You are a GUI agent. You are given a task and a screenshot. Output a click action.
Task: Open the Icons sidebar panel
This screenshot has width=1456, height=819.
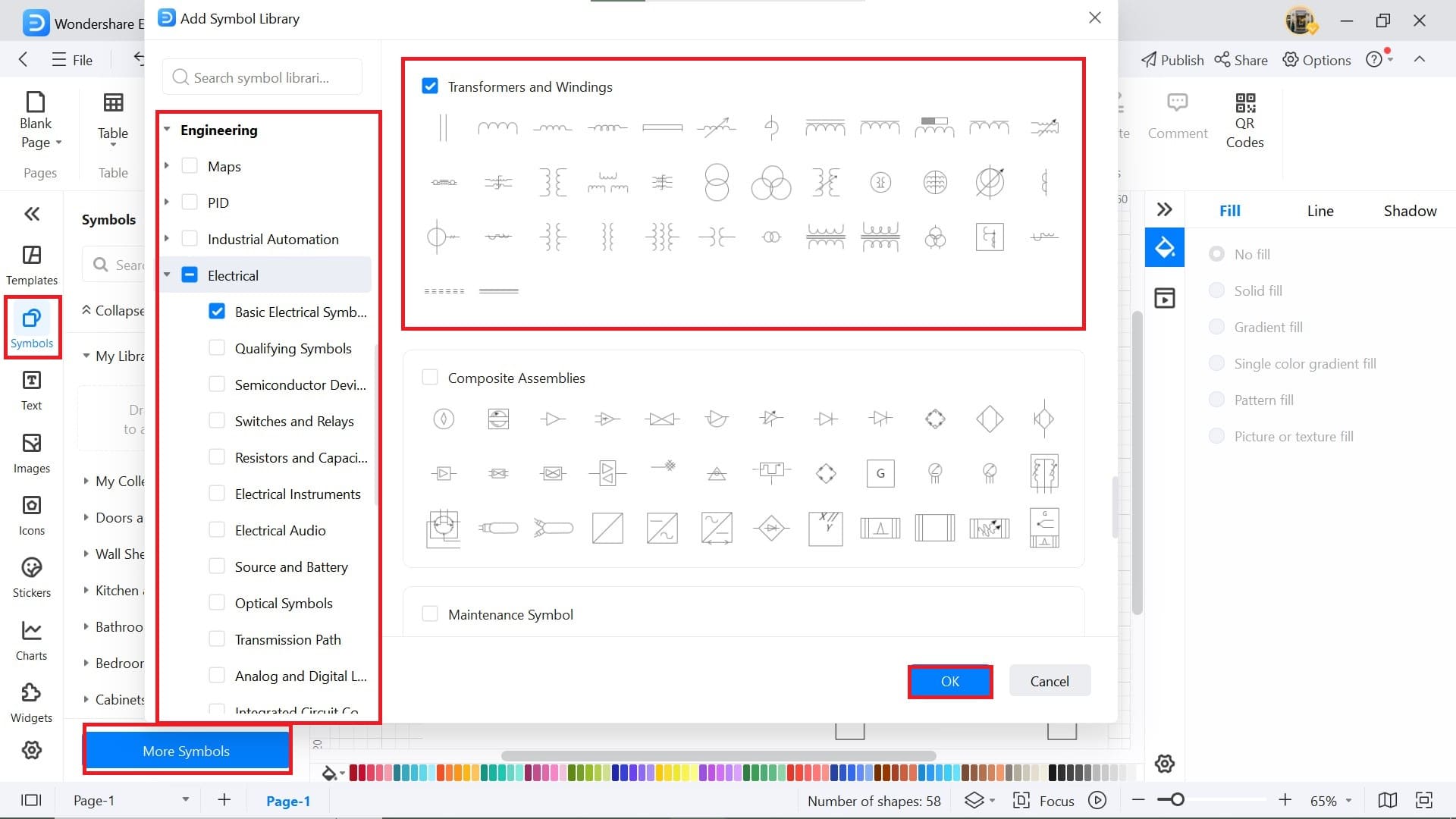[32, 516]
